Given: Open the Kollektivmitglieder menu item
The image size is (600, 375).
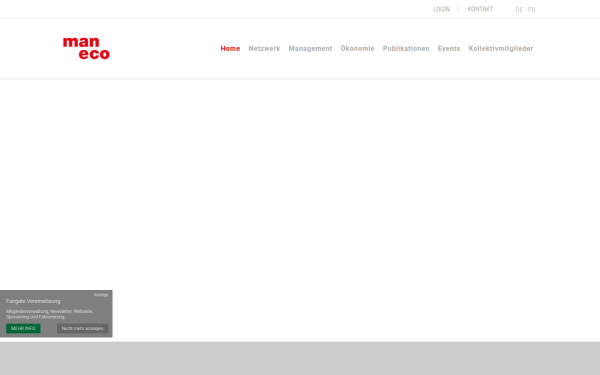Looking at the screenshot, I should click(501, 49).
